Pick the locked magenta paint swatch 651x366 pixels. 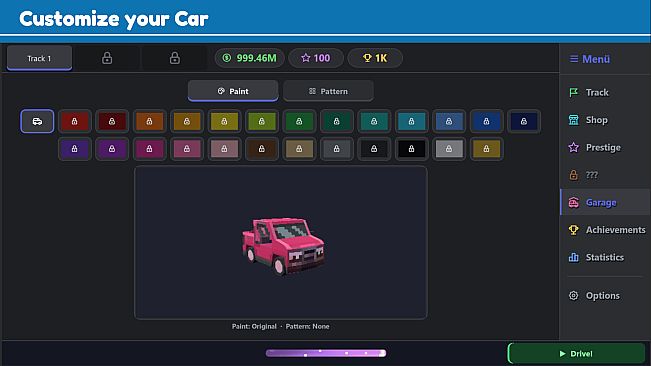149,149
